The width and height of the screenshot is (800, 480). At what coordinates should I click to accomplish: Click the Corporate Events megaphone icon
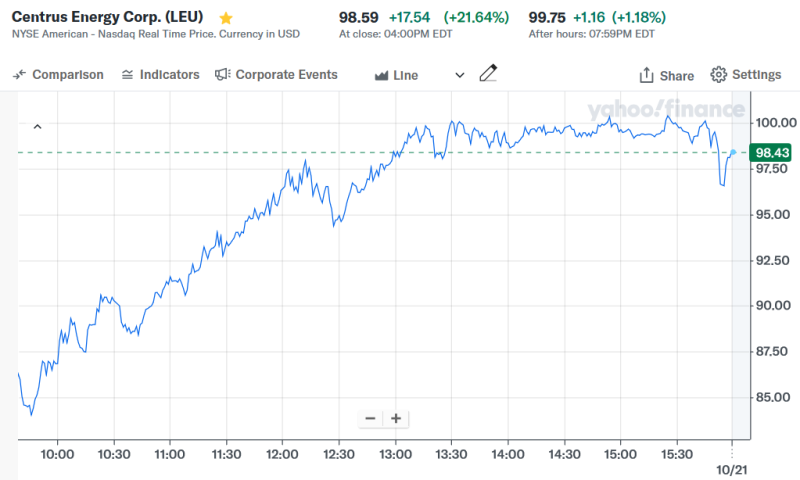tap(223, 75)
